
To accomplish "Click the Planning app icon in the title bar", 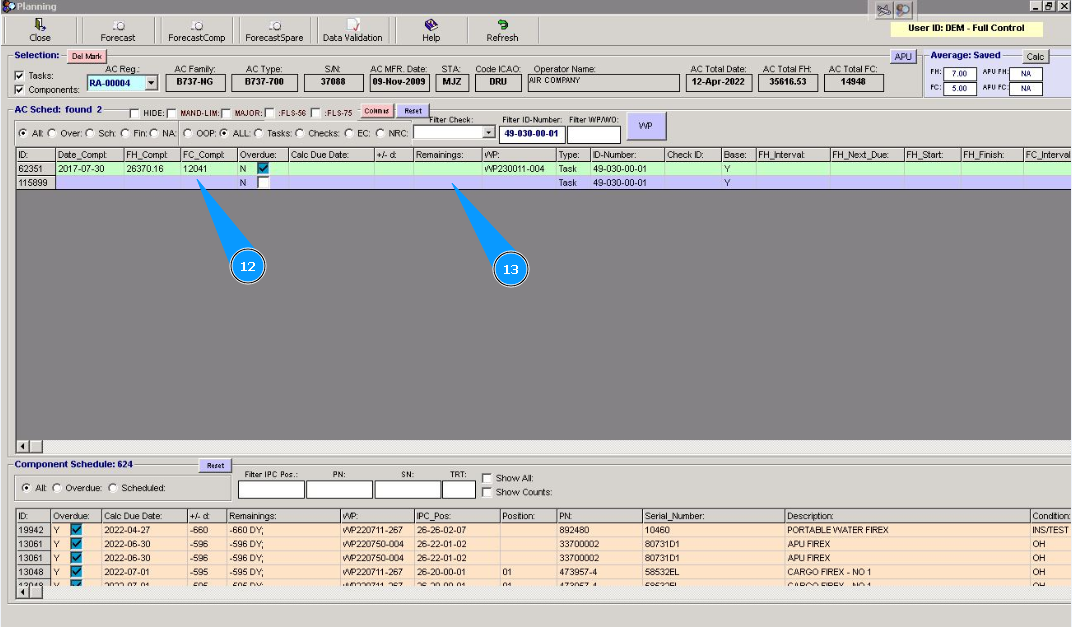I will [x=8, y=6].
